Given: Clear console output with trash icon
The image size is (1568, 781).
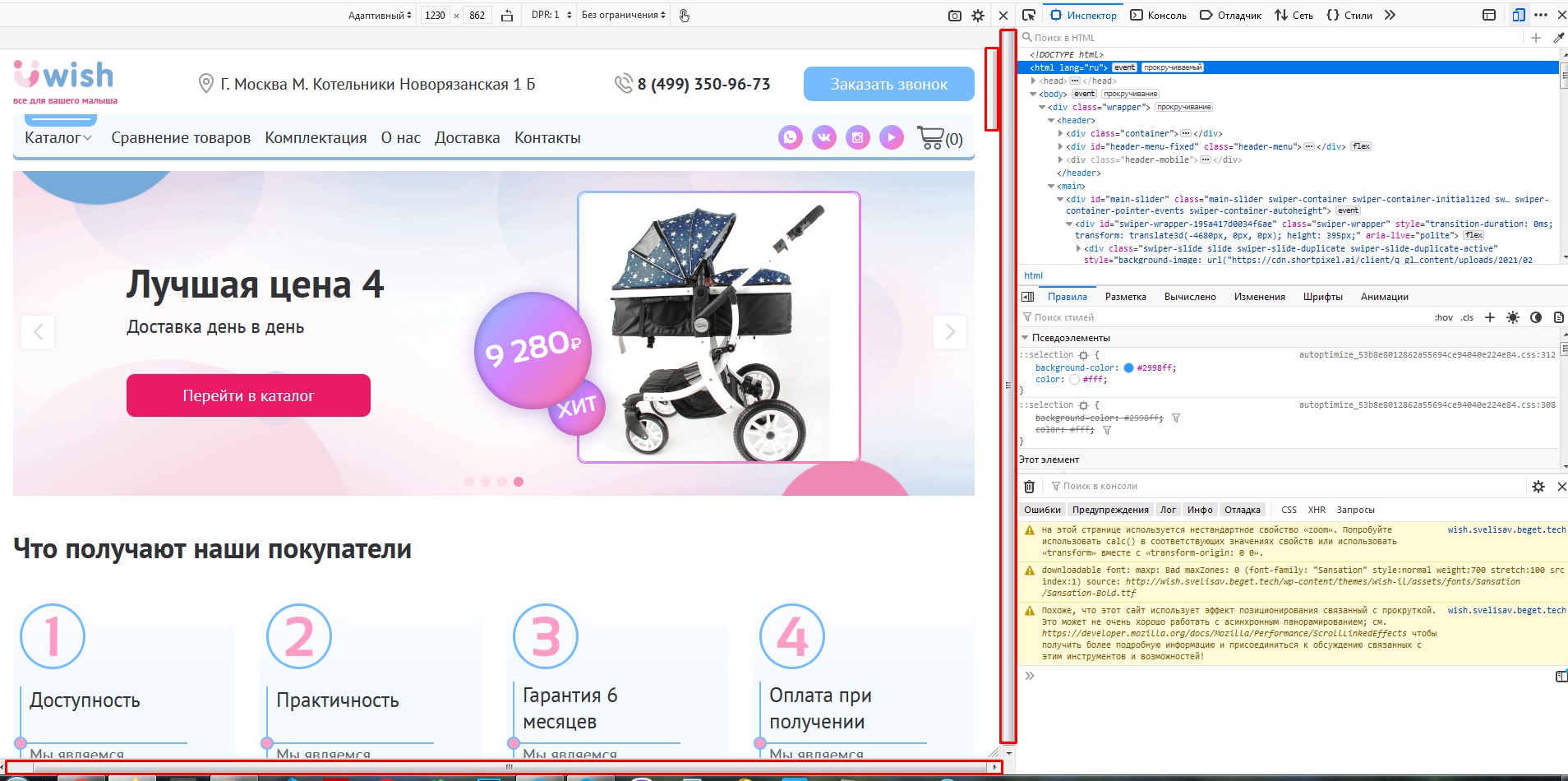Looking at the screenshot, I should 1029,487.
